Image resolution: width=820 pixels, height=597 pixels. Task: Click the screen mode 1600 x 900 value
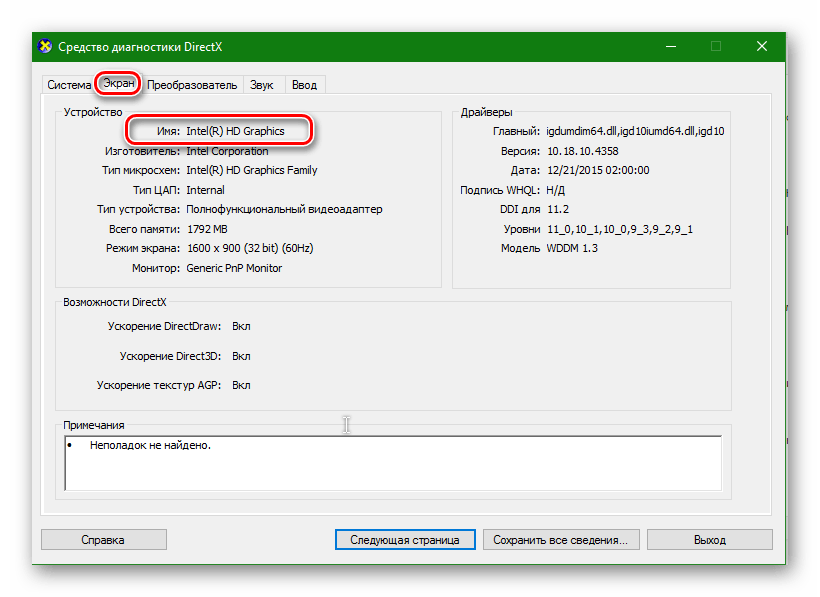tap(247, 248)
